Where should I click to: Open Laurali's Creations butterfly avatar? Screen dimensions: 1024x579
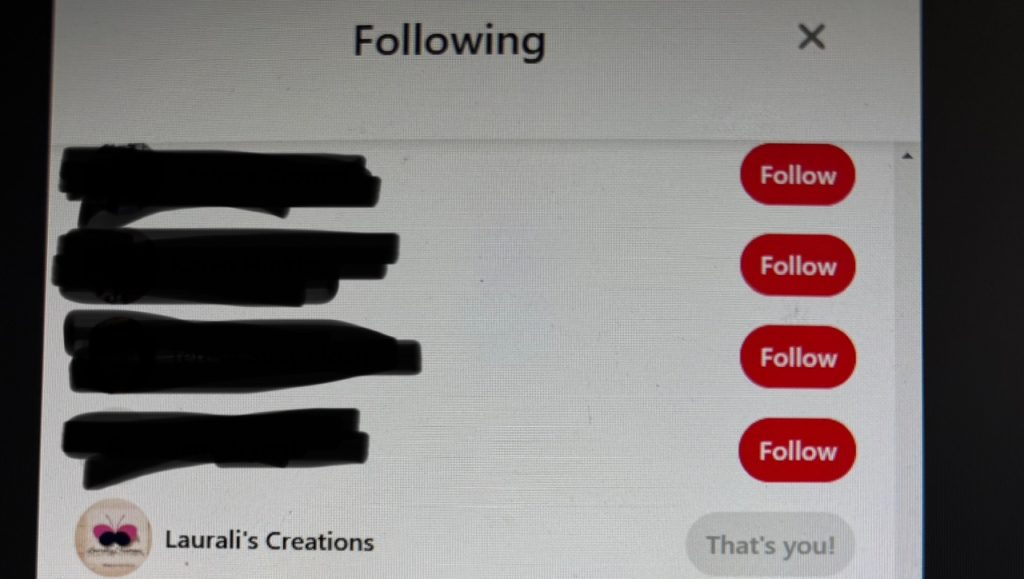[114, 538]
